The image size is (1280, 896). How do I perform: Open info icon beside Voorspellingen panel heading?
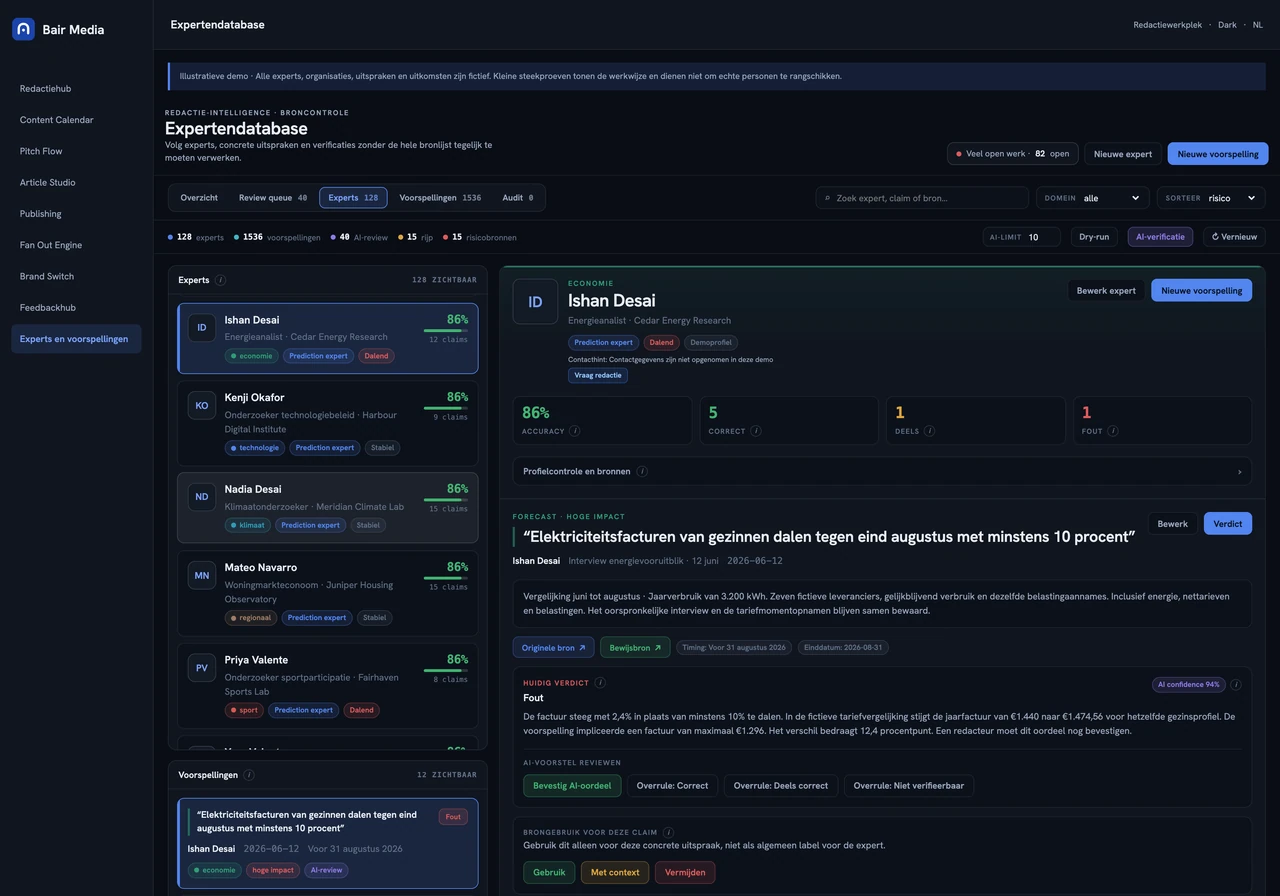click(x=249, y=775)
